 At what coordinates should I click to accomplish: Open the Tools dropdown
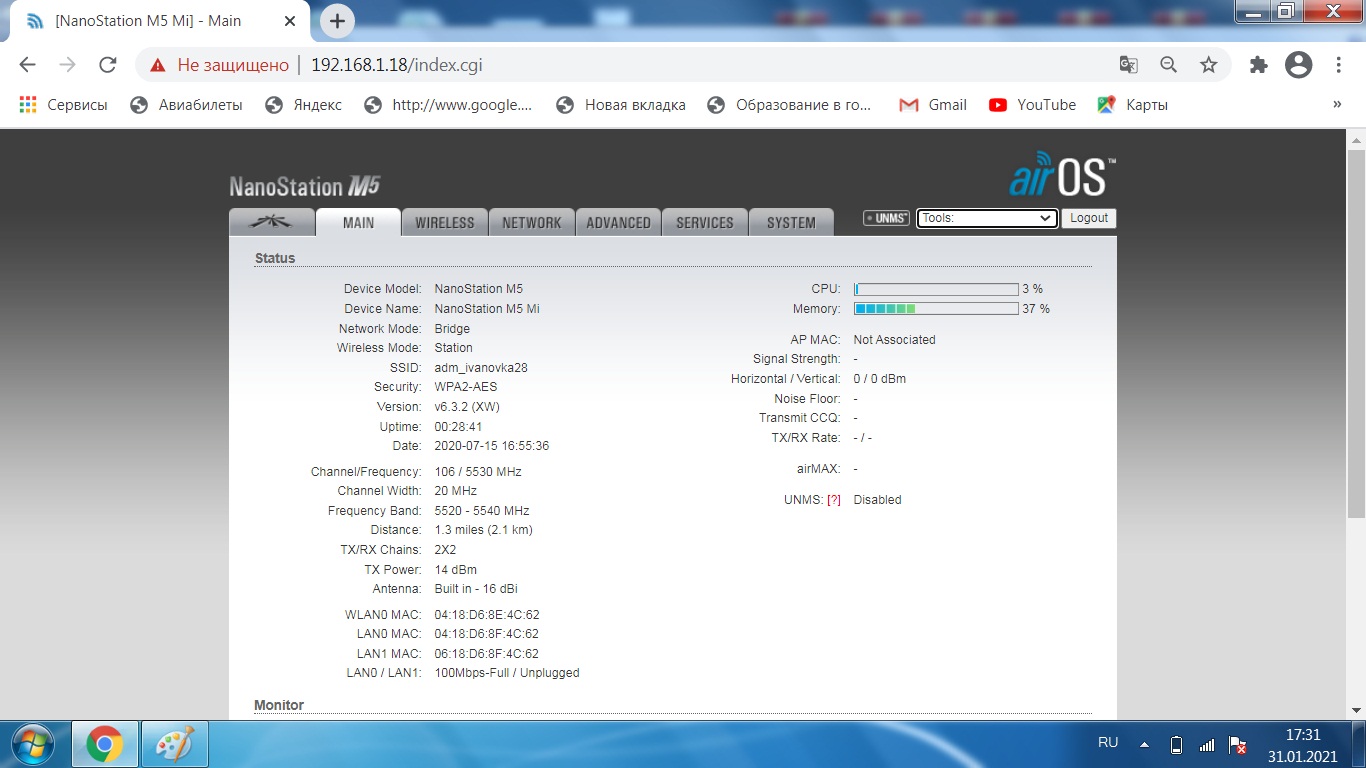pyautogui.click(x=987, y=218)
